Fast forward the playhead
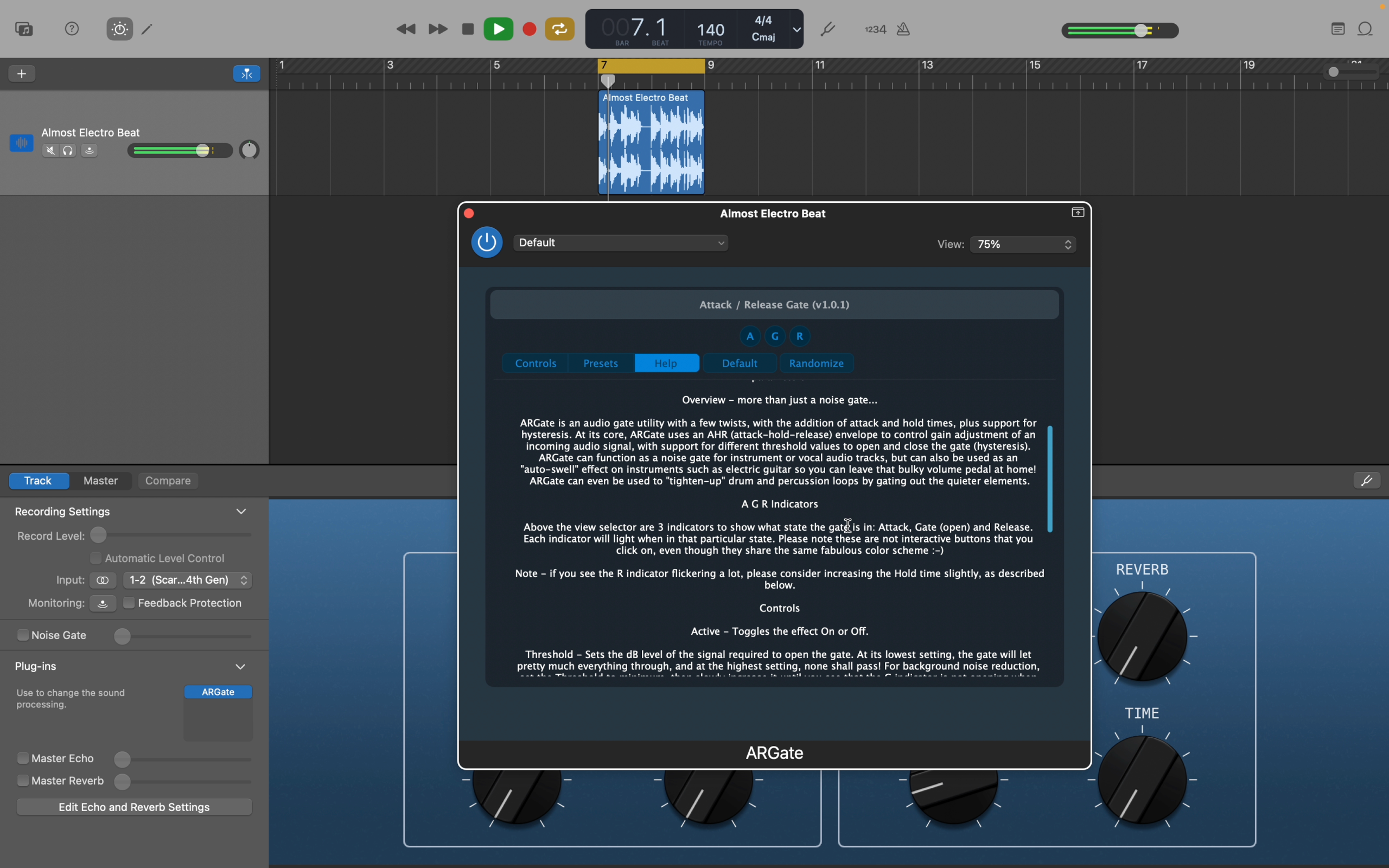Screen dimensions: 1389x868 [438, 29]
